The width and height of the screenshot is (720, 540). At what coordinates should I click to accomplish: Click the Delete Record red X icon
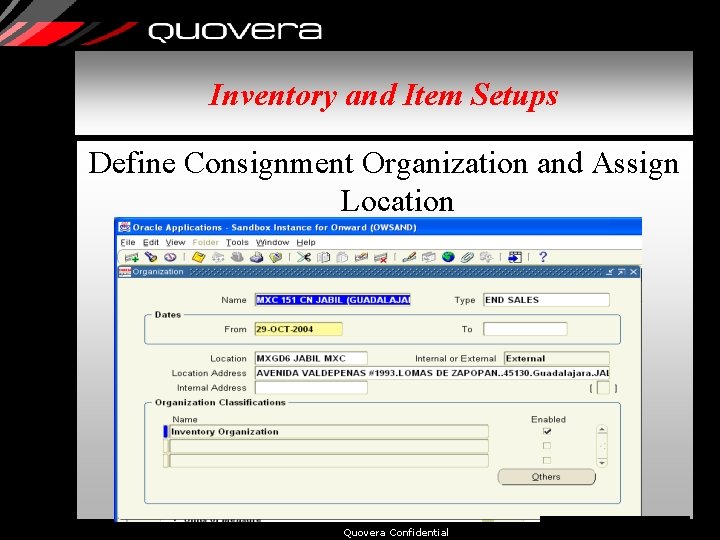click(381, 257)
